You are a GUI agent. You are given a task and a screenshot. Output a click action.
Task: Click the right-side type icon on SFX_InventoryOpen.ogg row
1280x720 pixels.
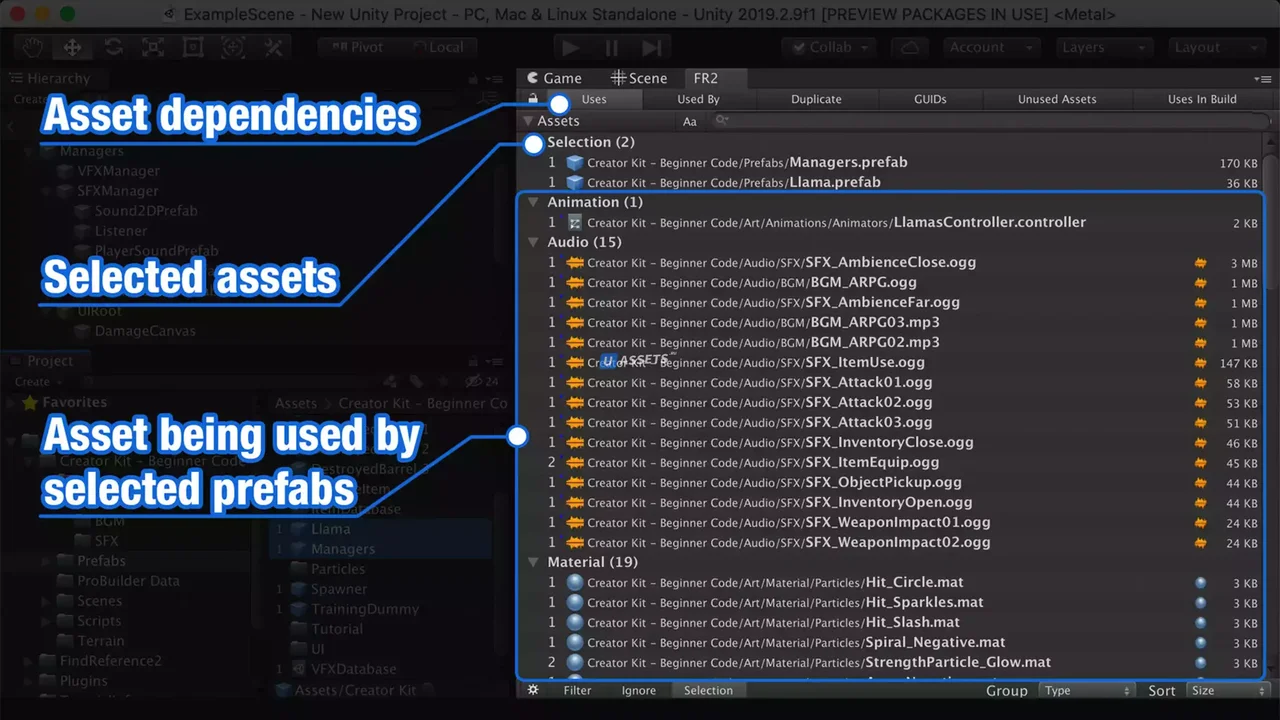[1201, 503]
